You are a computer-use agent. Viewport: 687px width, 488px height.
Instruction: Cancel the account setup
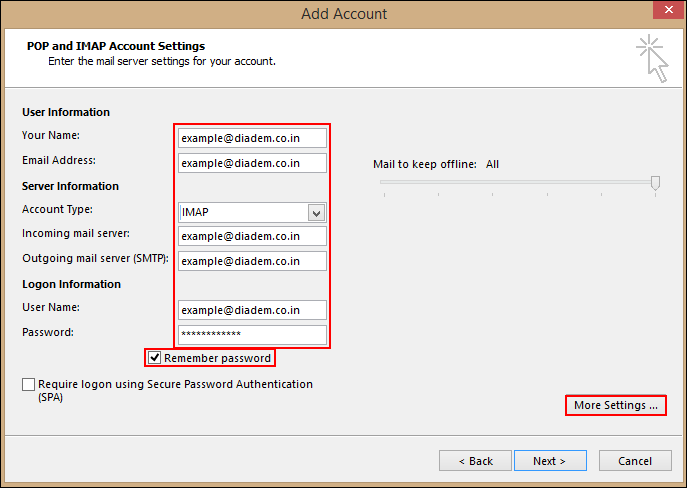635,461
